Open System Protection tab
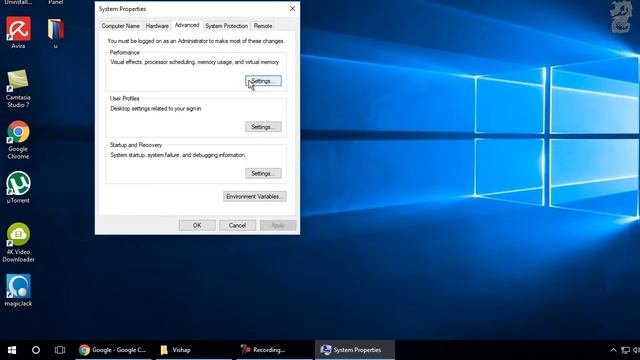The height and width of the screenshot is (360, 640). click(227, 26)
